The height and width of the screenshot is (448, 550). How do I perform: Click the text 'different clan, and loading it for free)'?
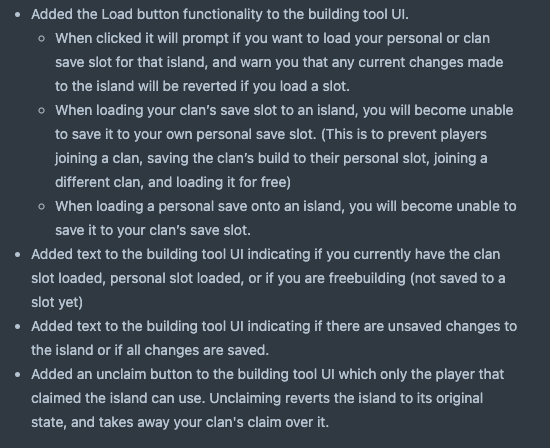[173, 182]
